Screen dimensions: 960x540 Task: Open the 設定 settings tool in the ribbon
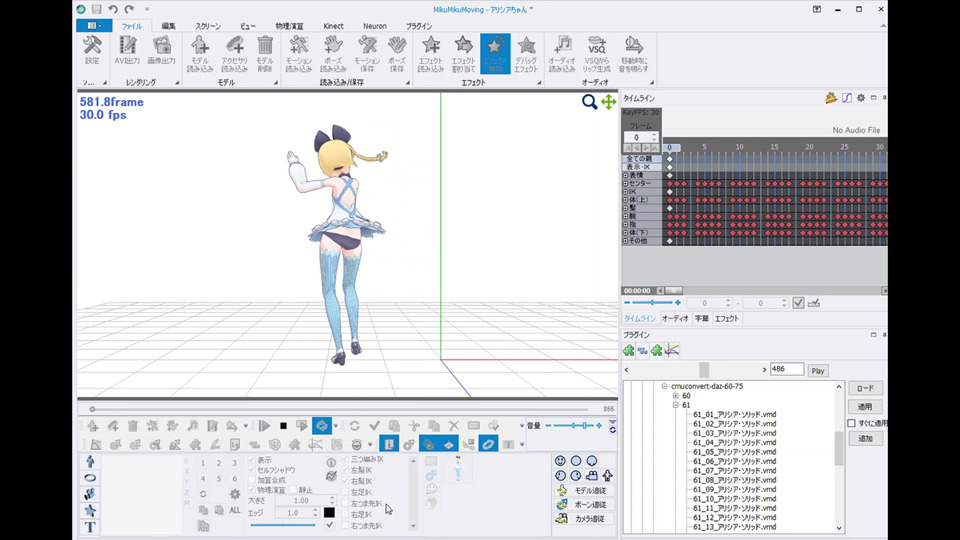92,50
